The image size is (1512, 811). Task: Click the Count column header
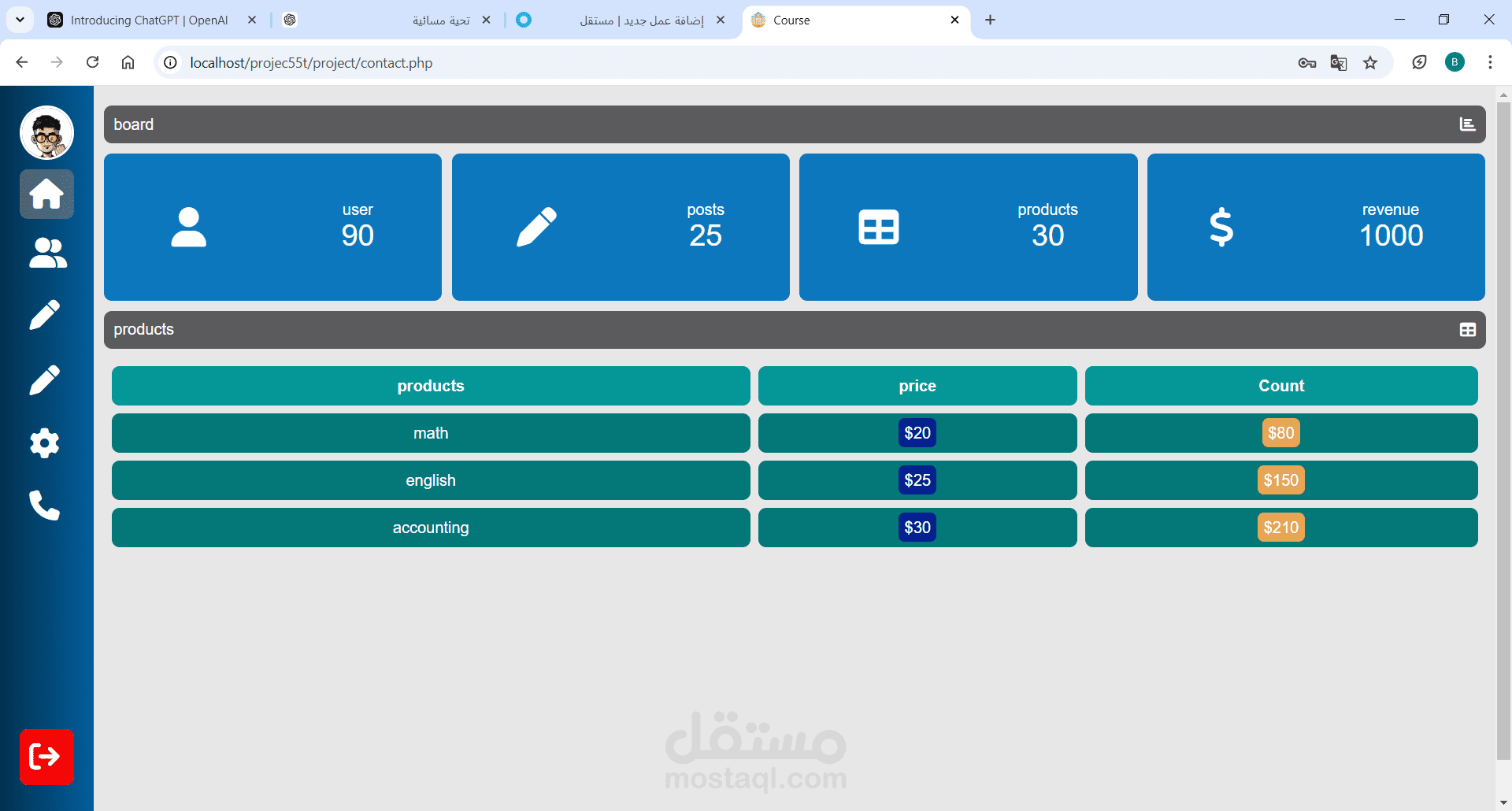1281,386
